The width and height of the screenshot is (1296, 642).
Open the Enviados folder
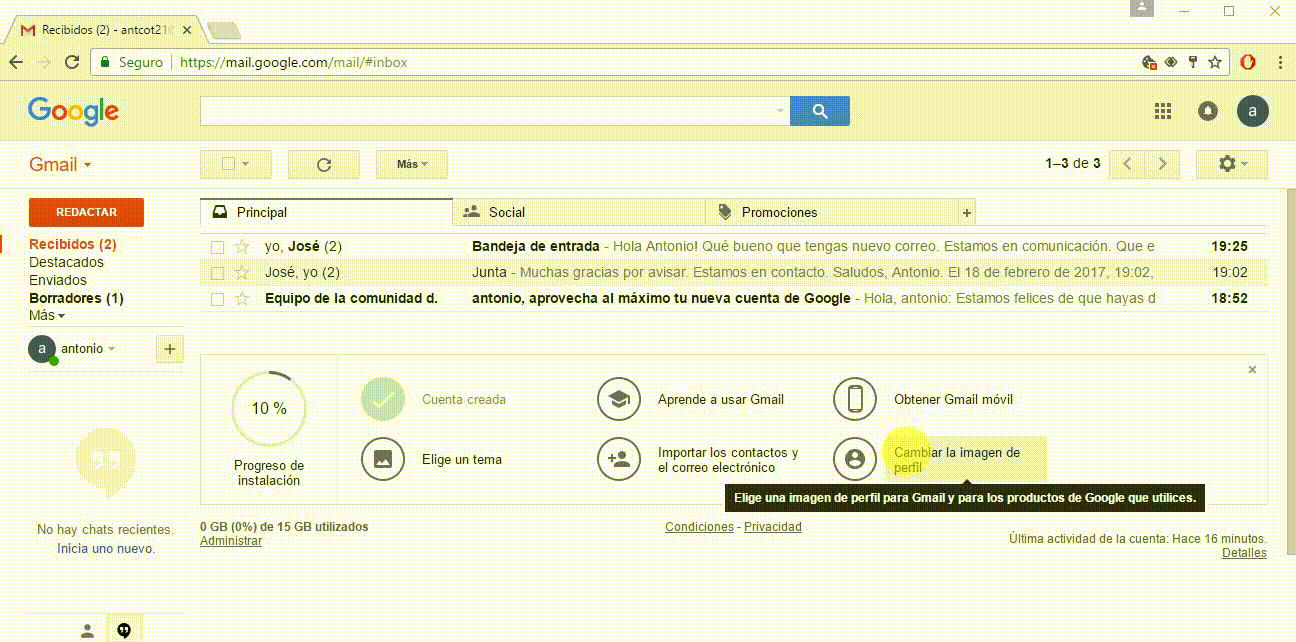[58, 280]
